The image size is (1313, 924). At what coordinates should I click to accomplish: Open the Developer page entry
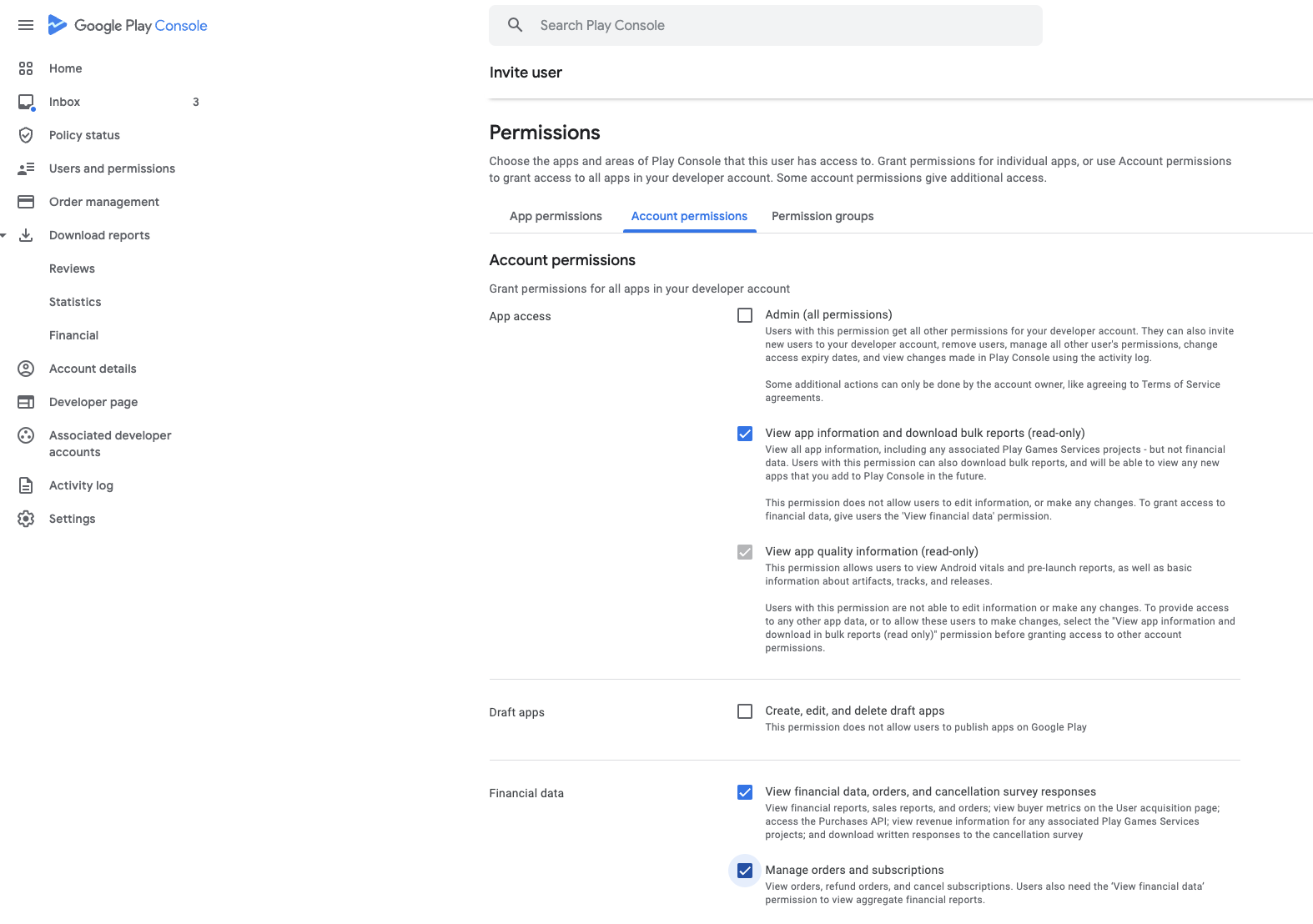pyautogui.click(x=93, y=402)
